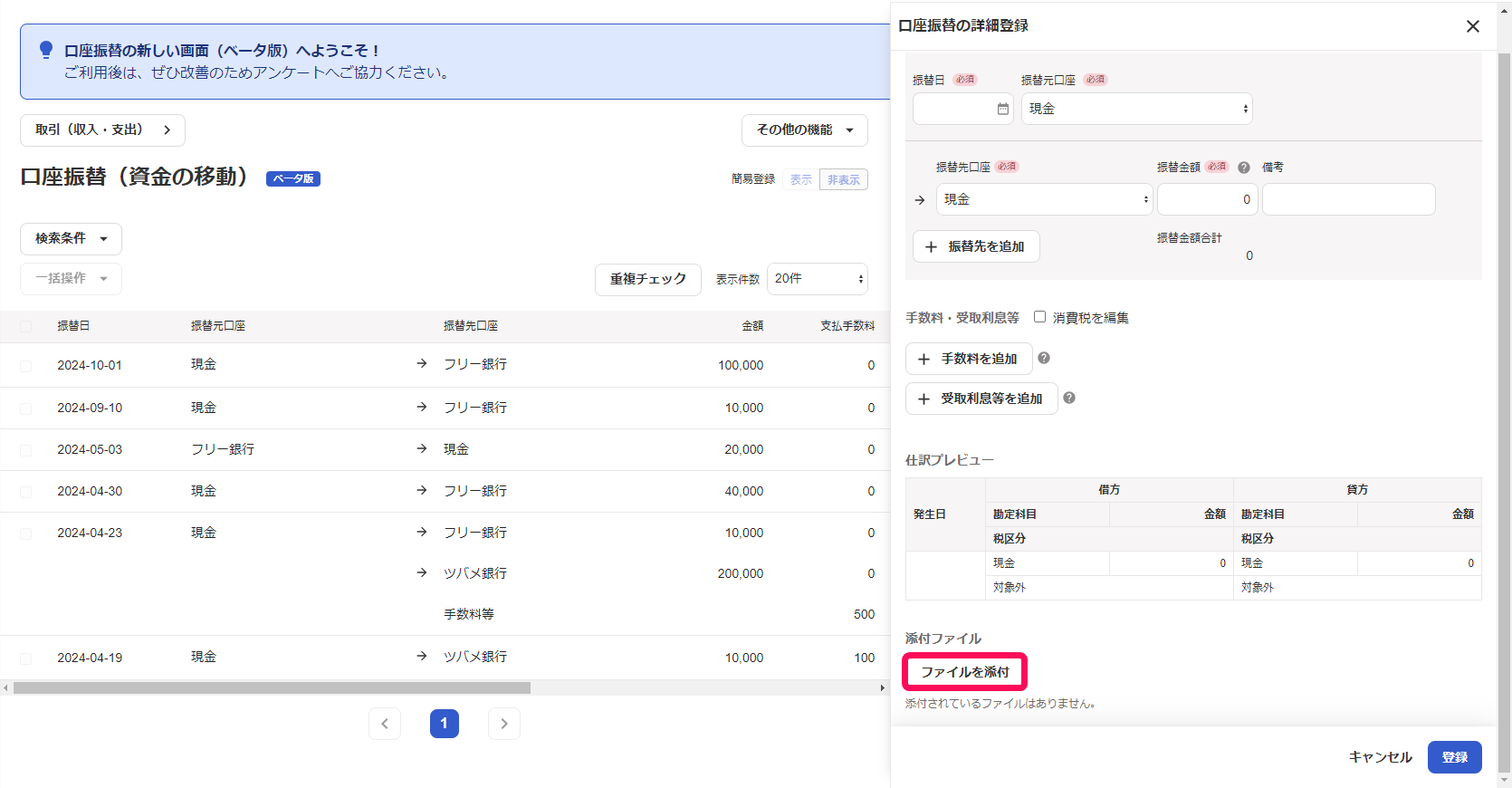Image resolution: width=1512 pixels, height=788 pixels.
Task: Focus the 振替日 date input
Action: point(963,109)
